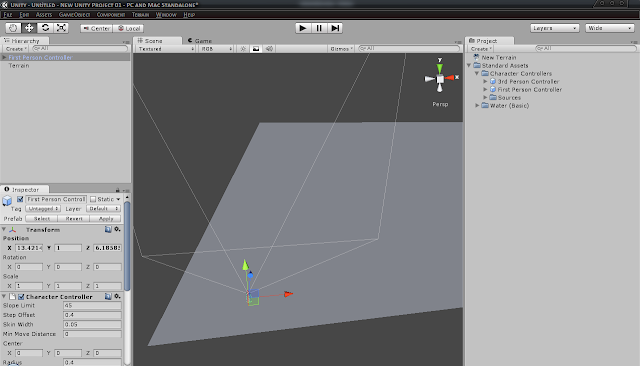Open the File menu
The image size is (640, 366).
coord(8,15)
